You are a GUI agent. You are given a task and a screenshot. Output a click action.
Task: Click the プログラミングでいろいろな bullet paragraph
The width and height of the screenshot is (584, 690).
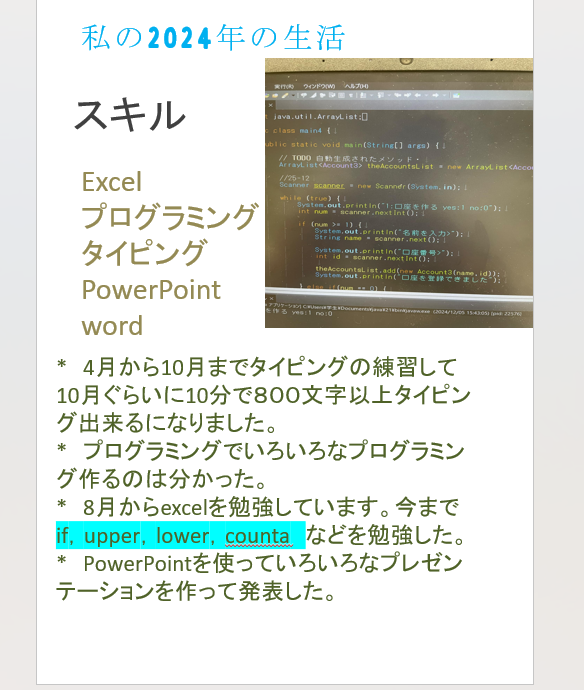(261, 451)
